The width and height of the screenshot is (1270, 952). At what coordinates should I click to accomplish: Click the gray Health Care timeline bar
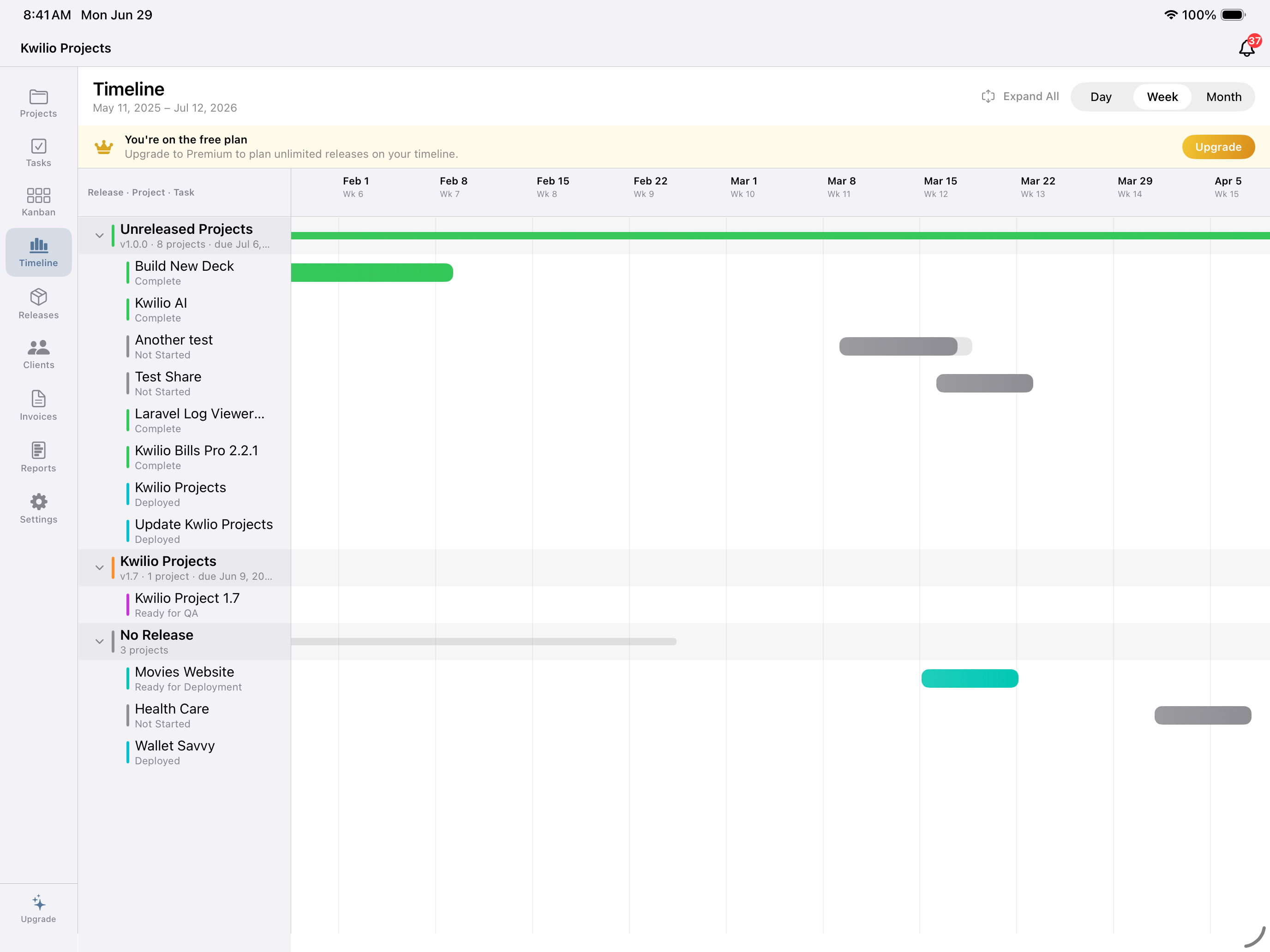[1203, 715]
